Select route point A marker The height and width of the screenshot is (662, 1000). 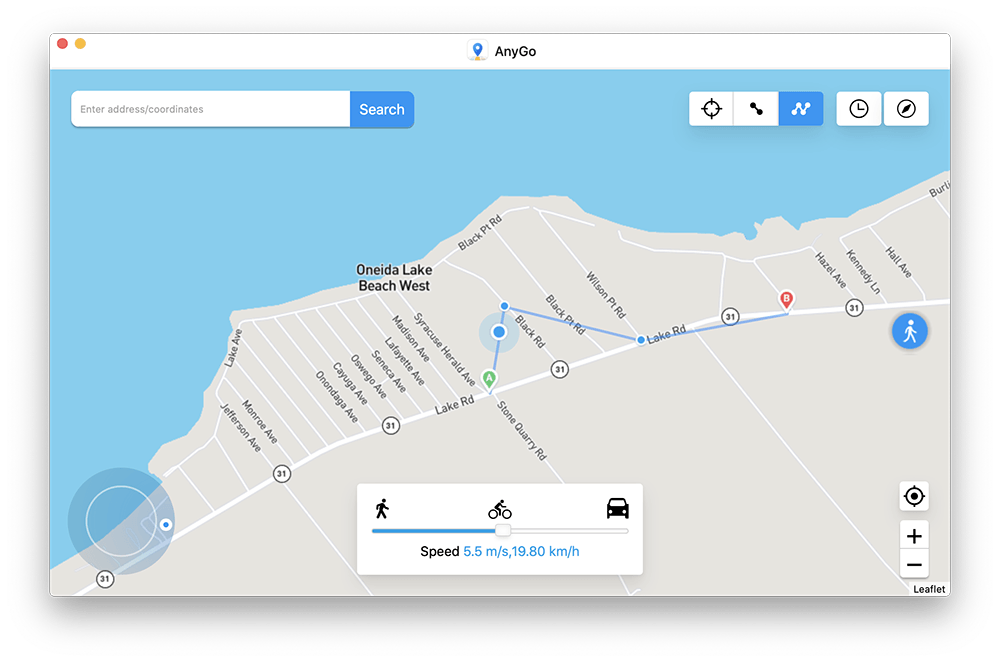click(x=489, y=378)
